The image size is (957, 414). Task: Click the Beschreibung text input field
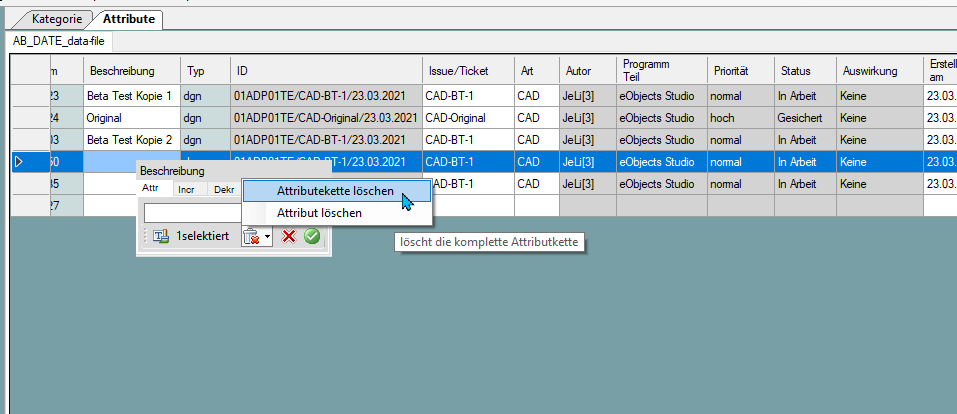point(193,212)
